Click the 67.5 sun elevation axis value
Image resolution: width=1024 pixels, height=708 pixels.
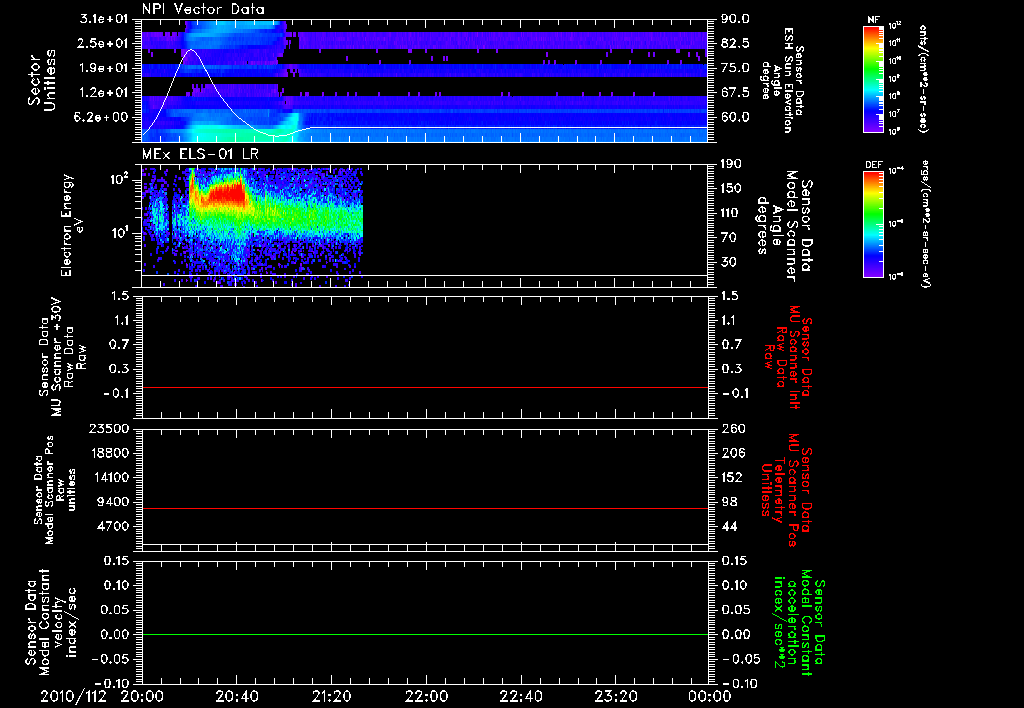coord(735,93)
